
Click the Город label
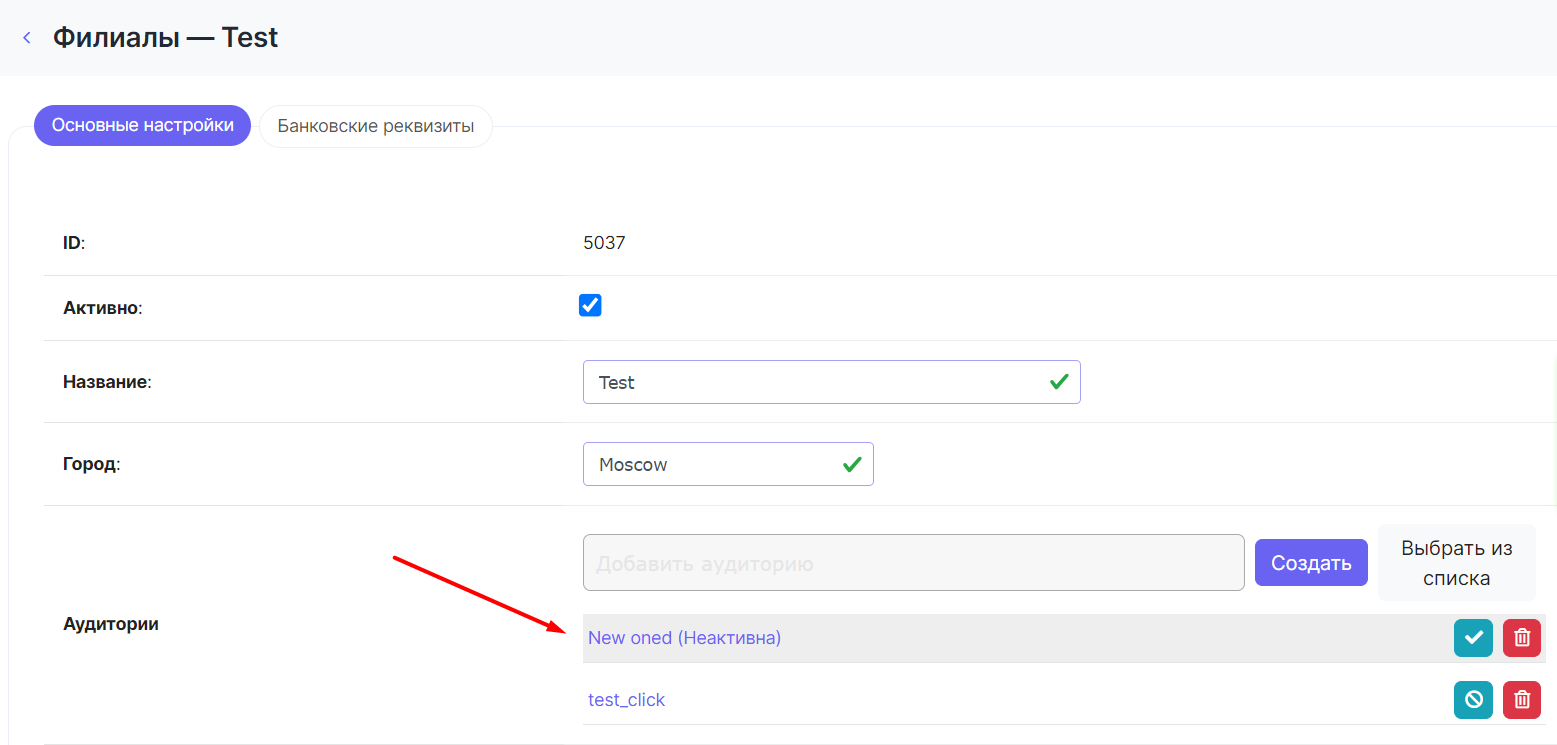91,464
